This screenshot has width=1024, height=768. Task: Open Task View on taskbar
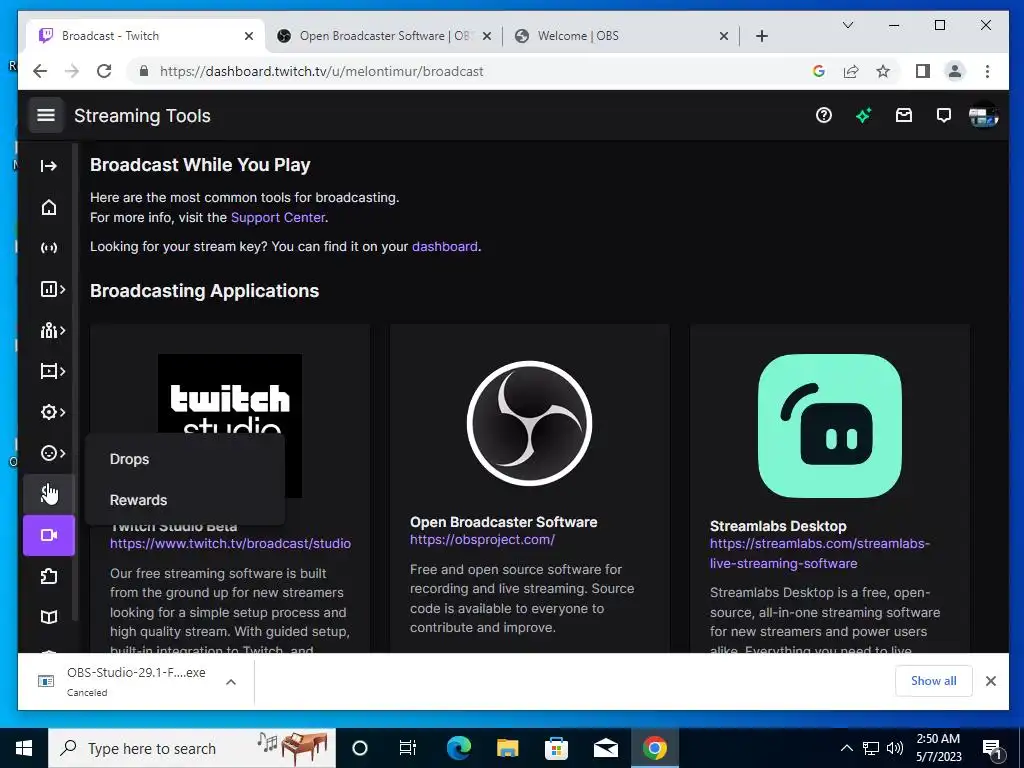(408, 748)
